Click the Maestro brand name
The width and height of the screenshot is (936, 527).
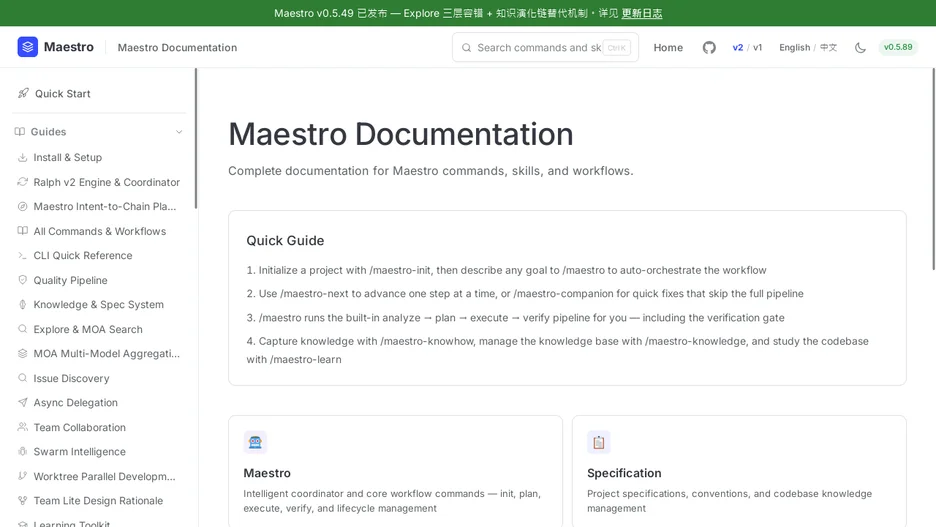point(69,47)
